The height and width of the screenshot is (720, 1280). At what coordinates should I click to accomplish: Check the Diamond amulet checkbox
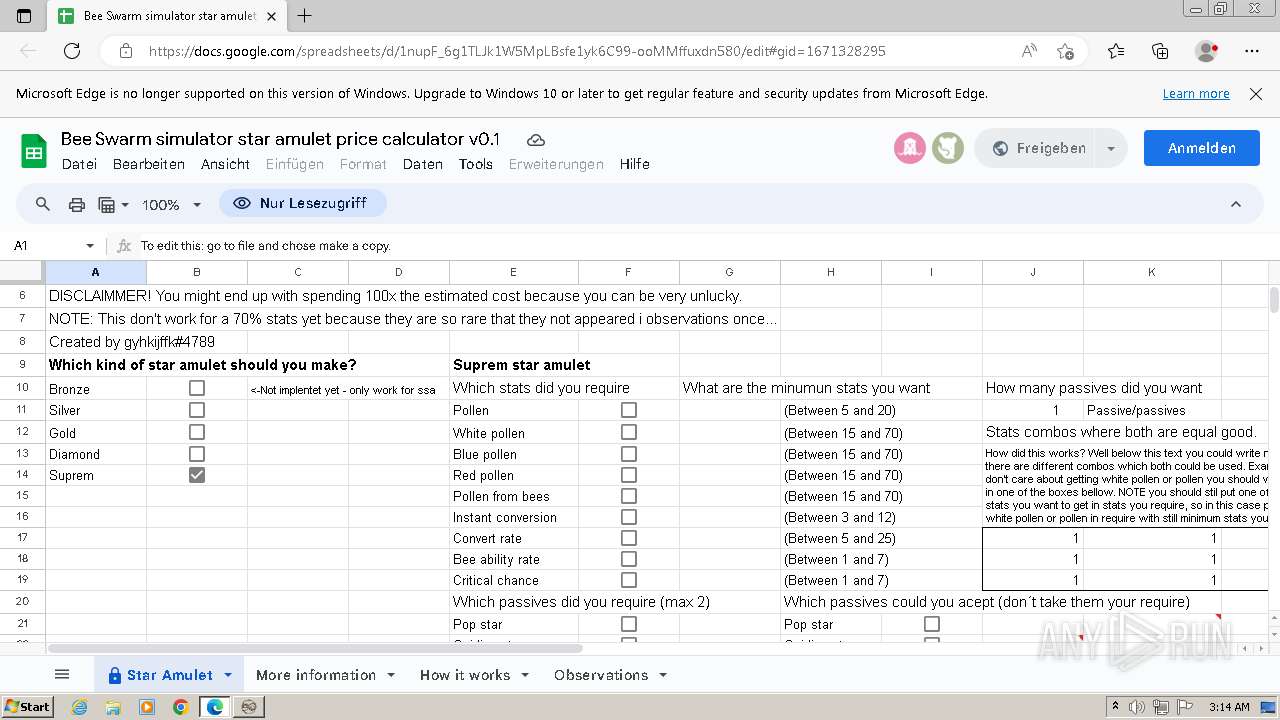[x=197, y=454]
